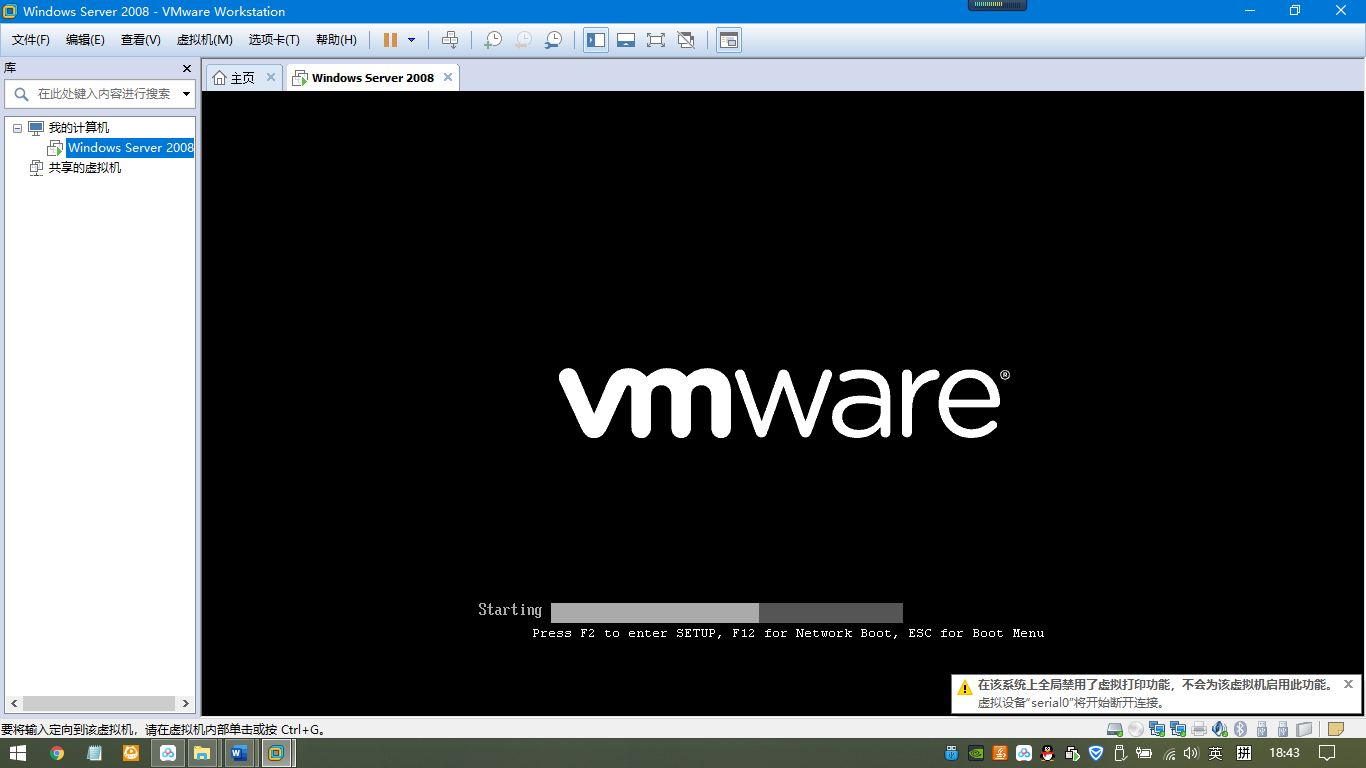The image size is (1366, 768).
Task: Click the hard disk device status icon
Action: tap(1115, 729)
